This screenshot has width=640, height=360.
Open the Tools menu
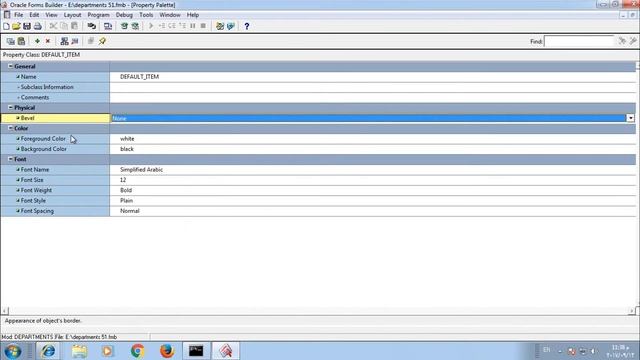(x=146, y=15)
